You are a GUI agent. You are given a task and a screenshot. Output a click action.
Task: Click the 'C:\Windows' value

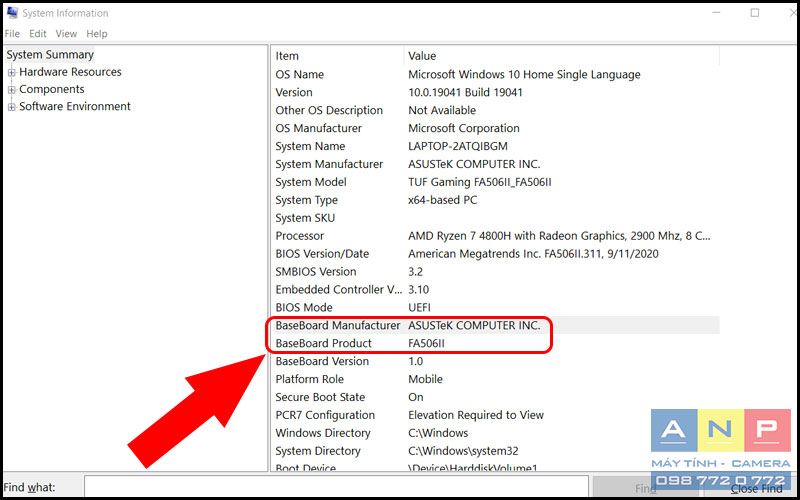coord(438,433)
